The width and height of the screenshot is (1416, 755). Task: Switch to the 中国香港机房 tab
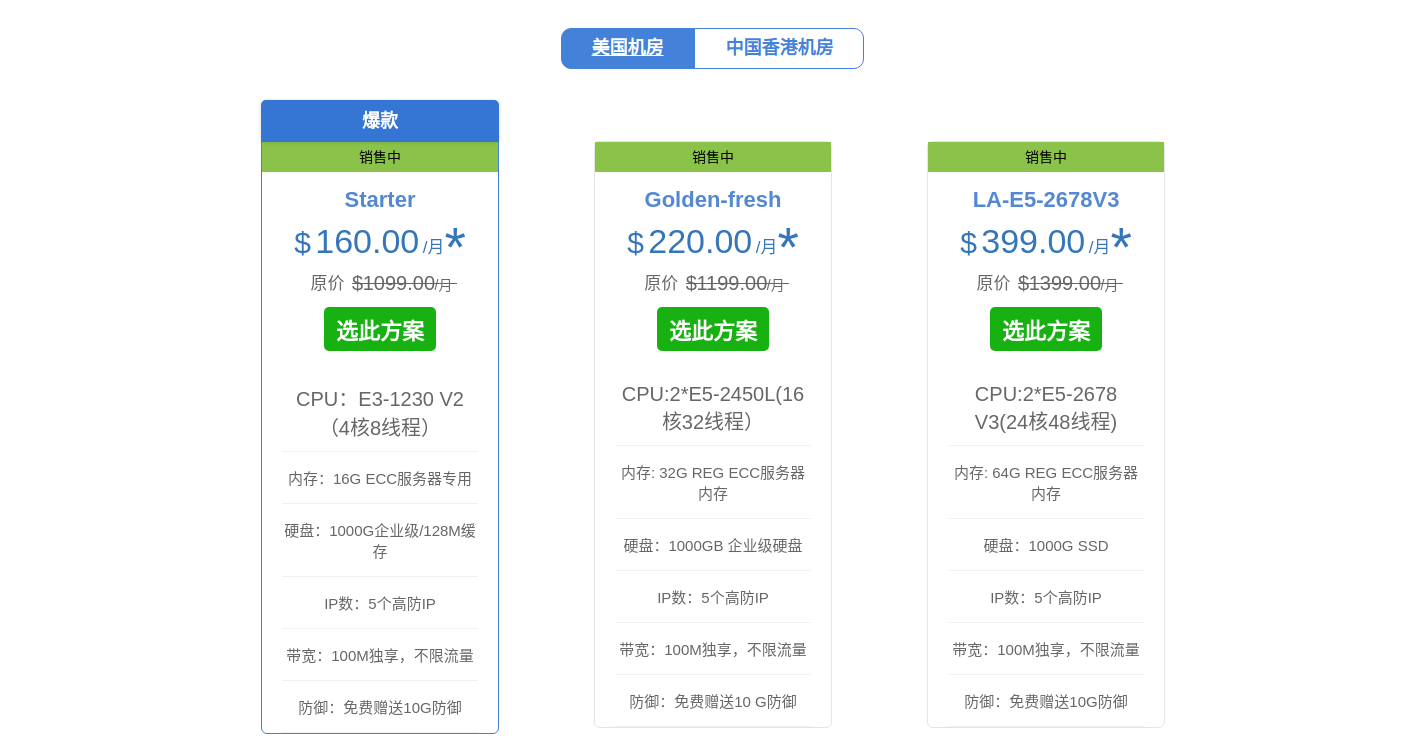coord(779,48)
